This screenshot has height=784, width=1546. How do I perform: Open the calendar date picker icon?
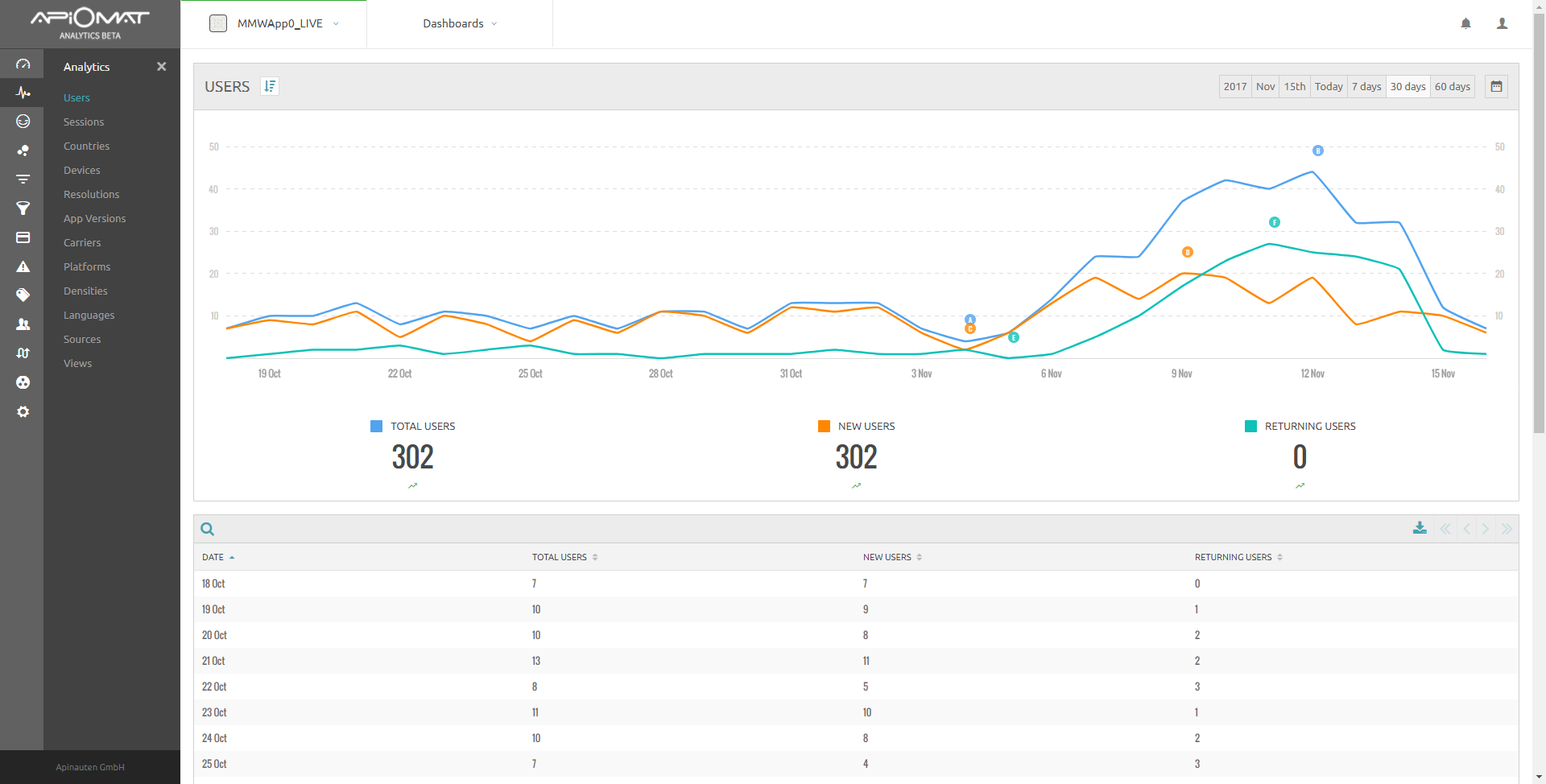pos(1496,86)
